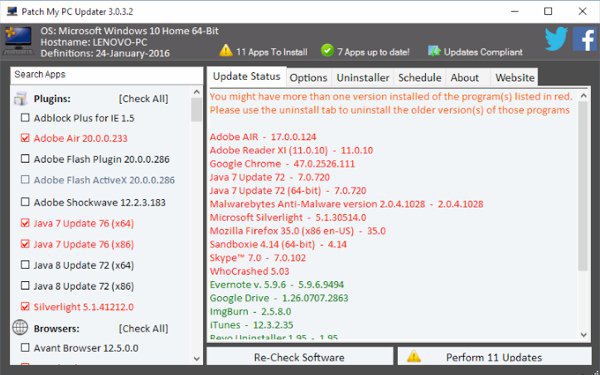Click the Perform 11 Updates button
The image size is (600, 375).
point(494,356)
